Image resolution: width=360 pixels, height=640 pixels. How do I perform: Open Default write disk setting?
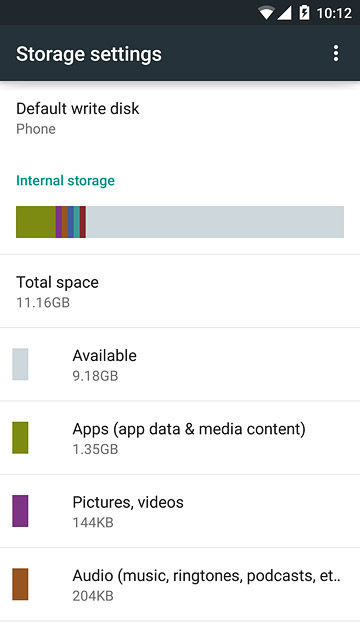coord(180,118)
